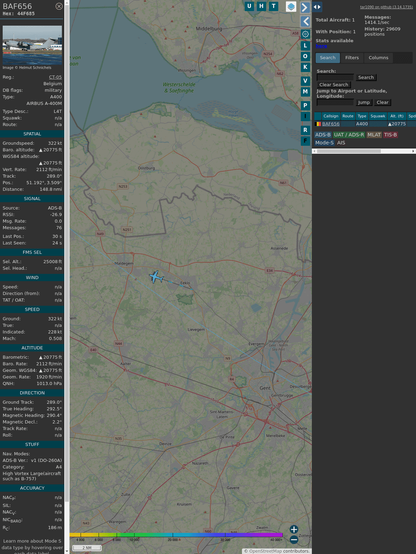Viewport: 416px width, 554px height.
Task: Open the map layer switcher icon
Action: (x=291, y=6)
